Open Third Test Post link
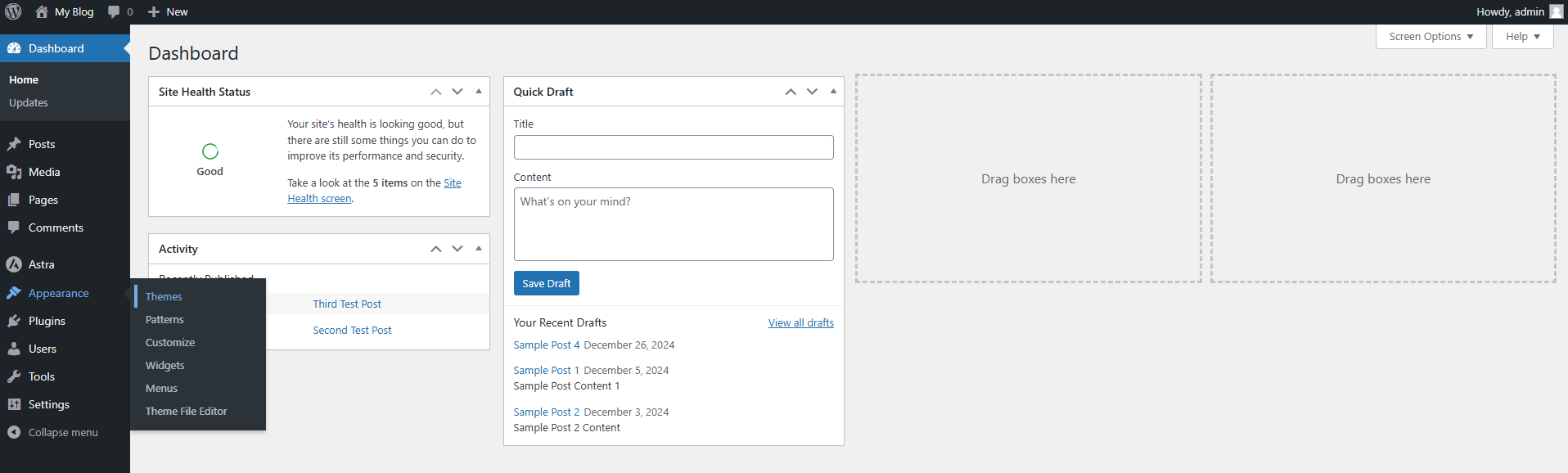 coord(347,304)
